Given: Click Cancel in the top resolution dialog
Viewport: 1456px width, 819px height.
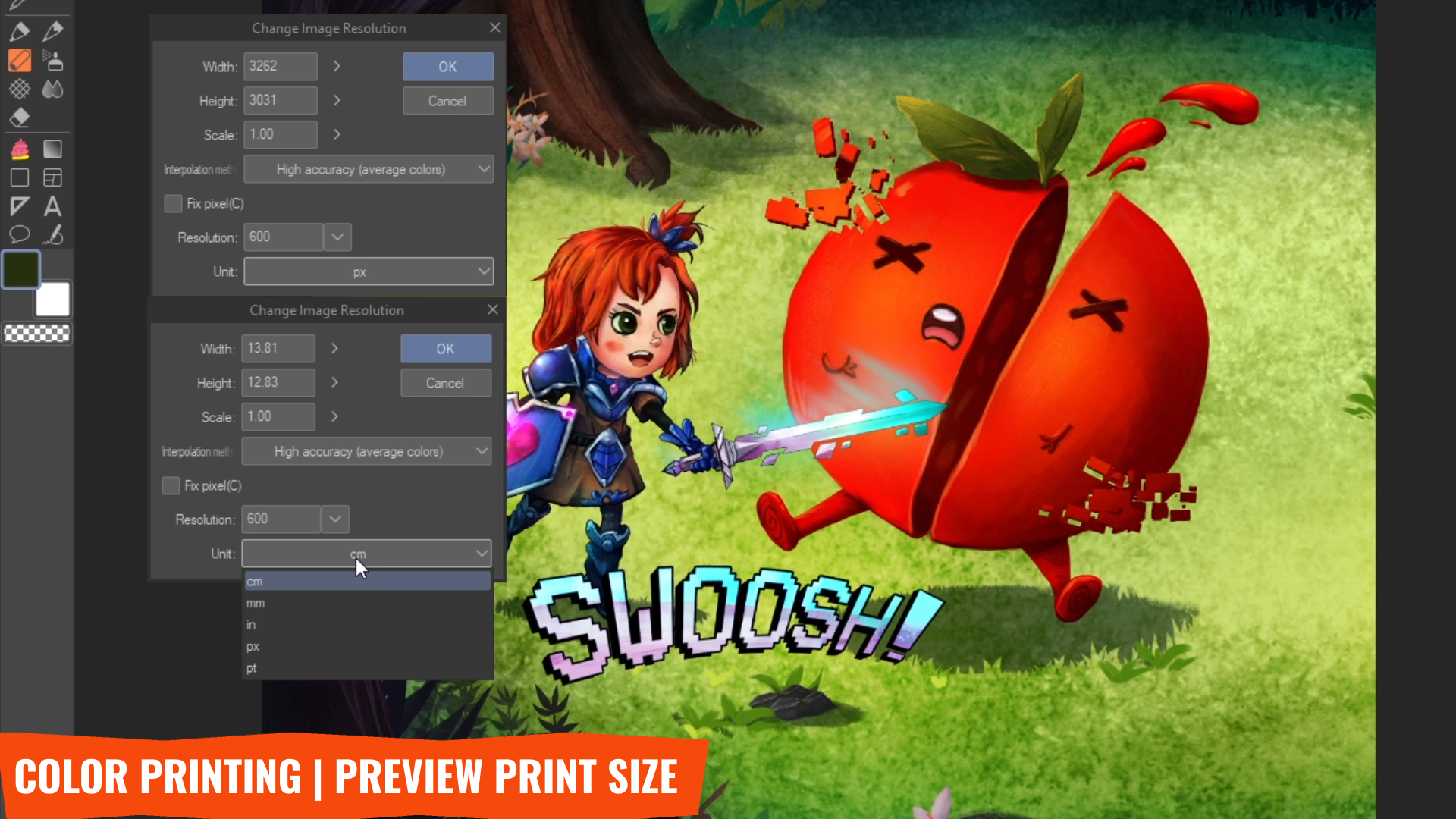Looking at the screenshot, I should [x=447, y=101].
